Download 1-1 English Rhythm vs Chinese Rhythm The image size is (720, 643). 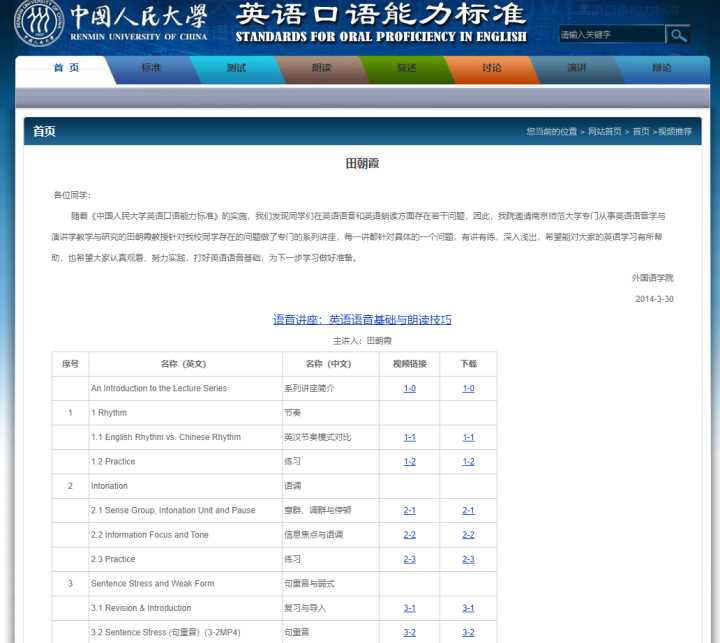pos(468,437)
